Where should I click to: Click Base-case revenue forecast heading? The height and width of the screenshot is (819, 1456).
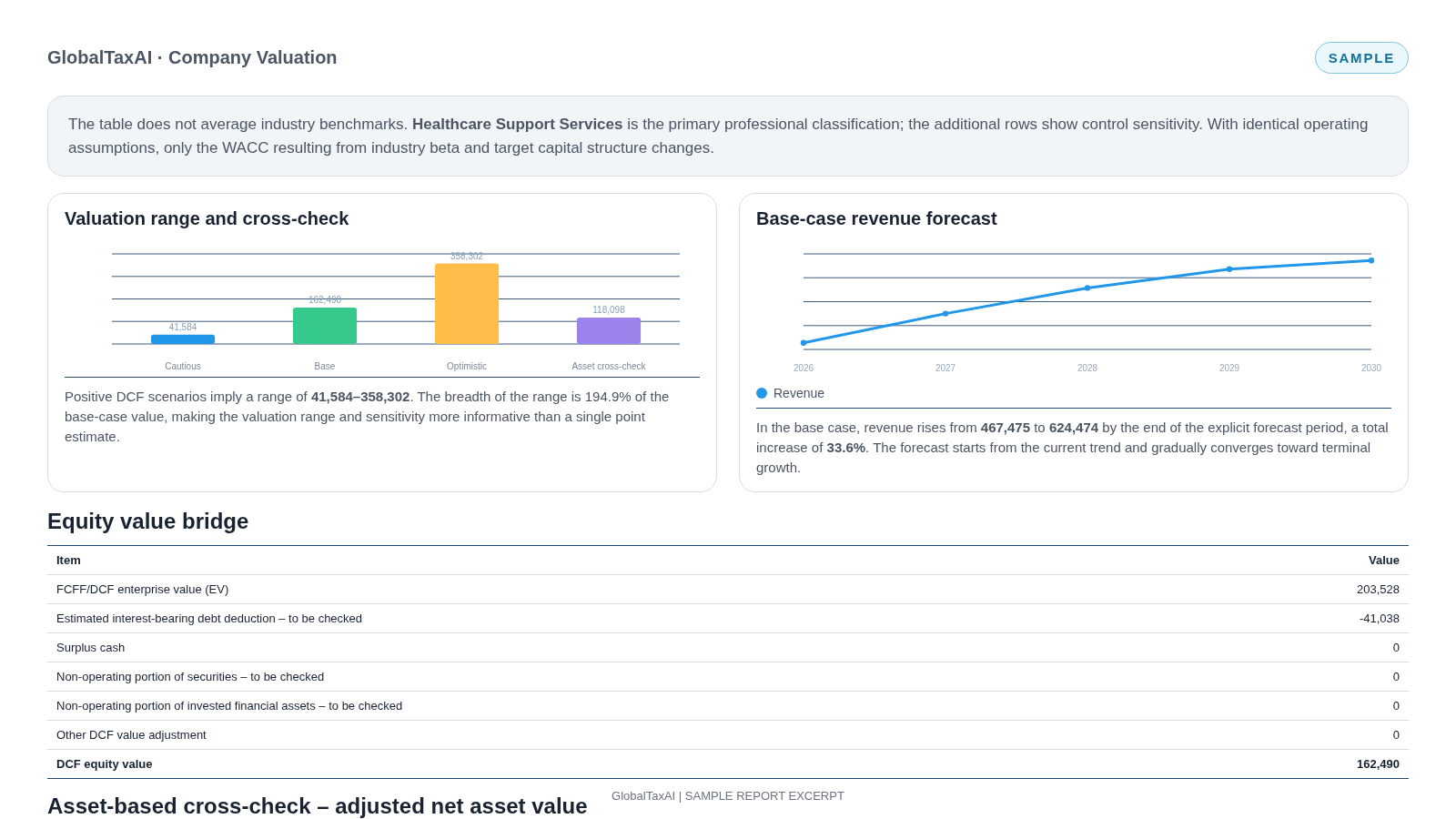tap(876, 218)
